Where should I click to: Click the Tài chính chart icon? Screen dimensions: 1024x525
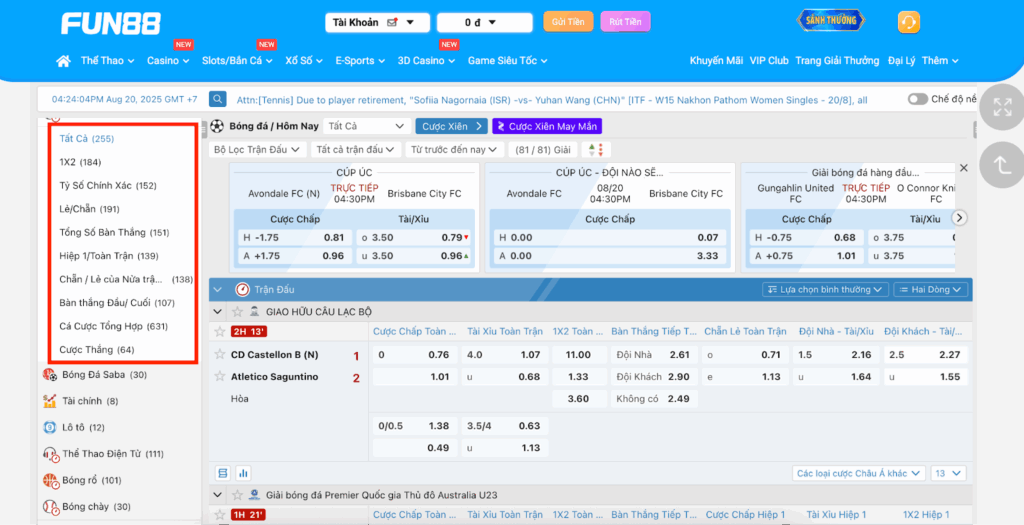click(x=50, y=401)
